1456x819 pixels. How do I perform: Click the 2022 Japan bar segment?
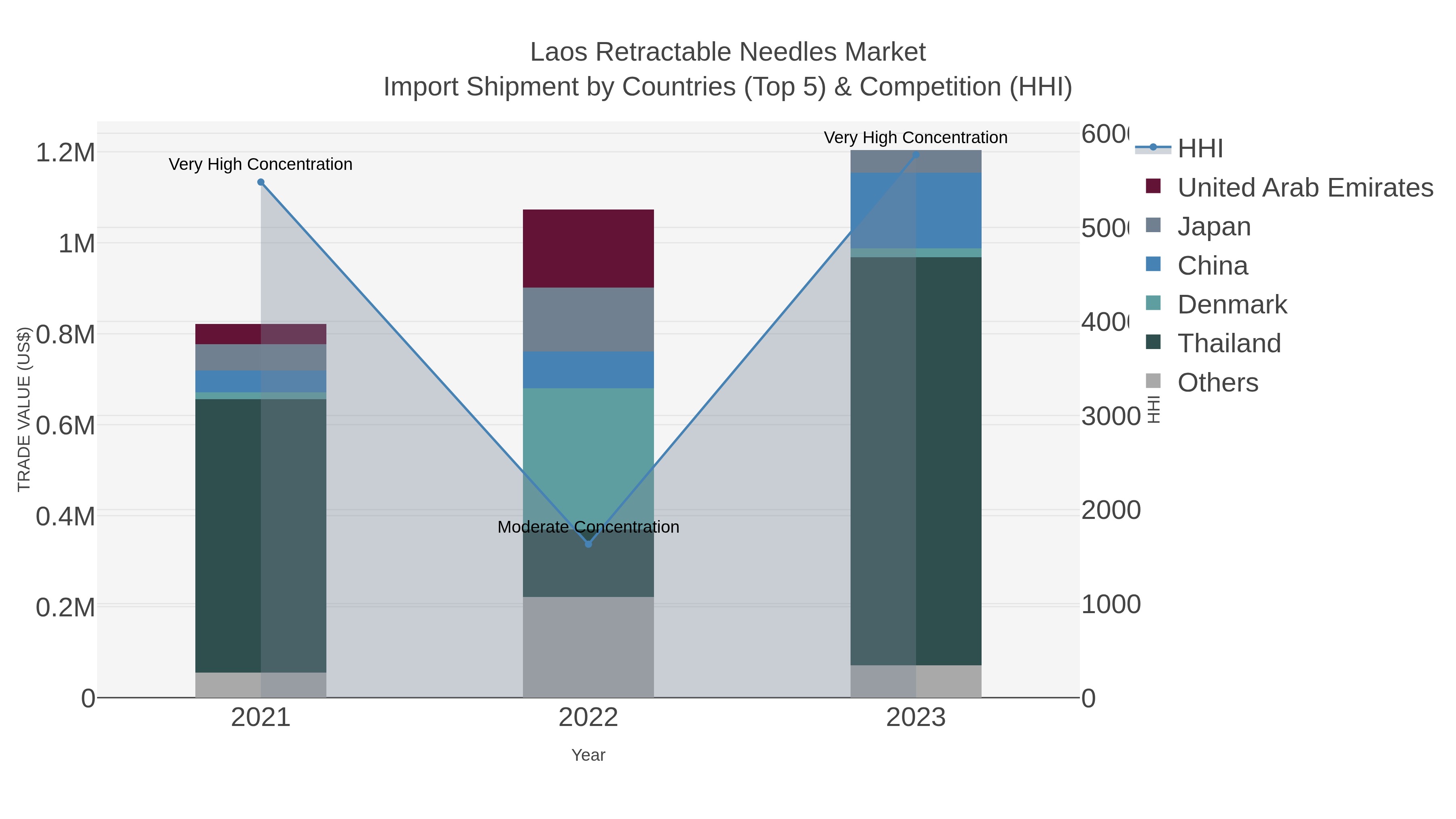coord(588,320)
